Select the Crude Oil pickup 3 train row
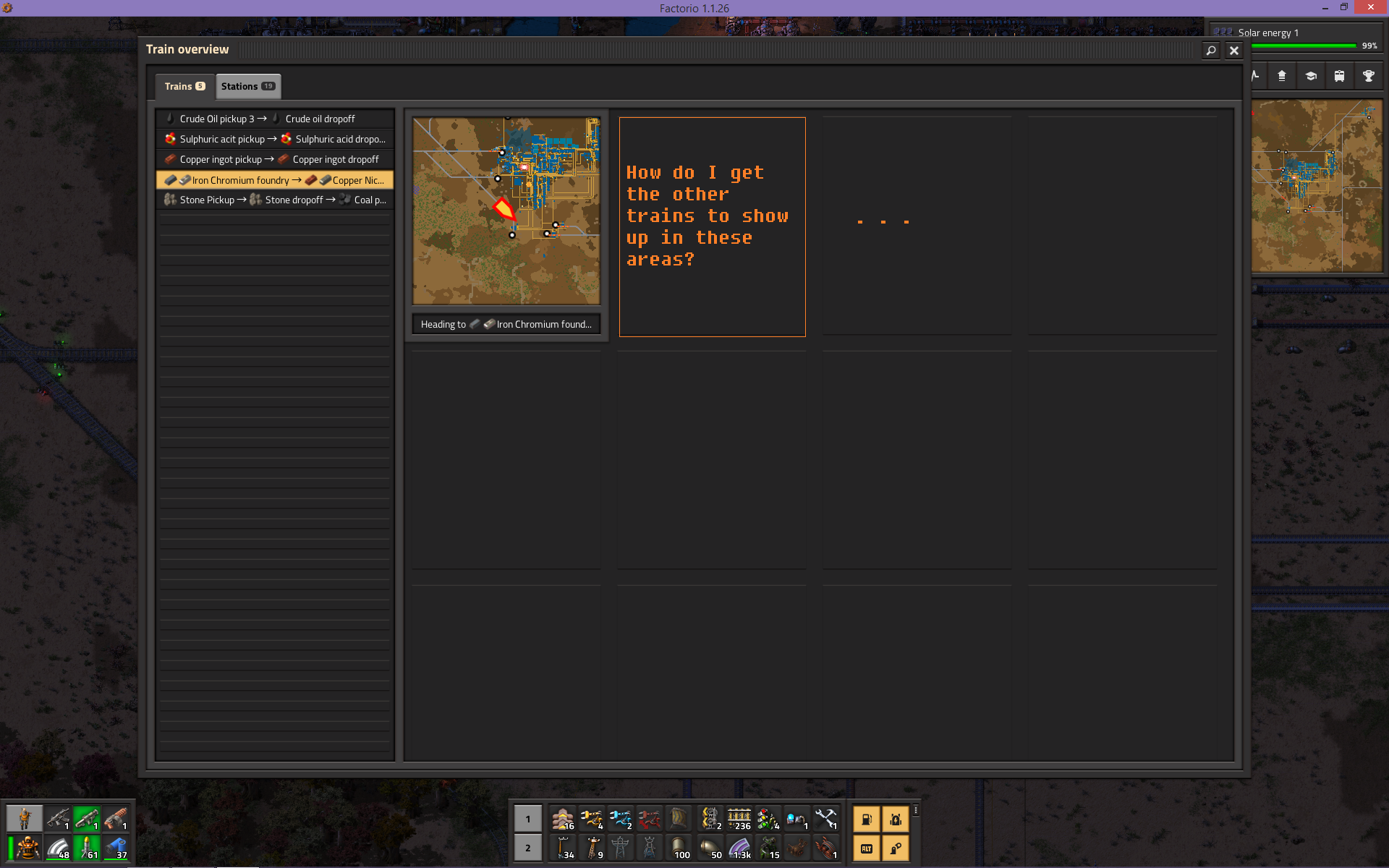Screen dimensions: 1389x868 pyautogui.click(x=275, y=119)
